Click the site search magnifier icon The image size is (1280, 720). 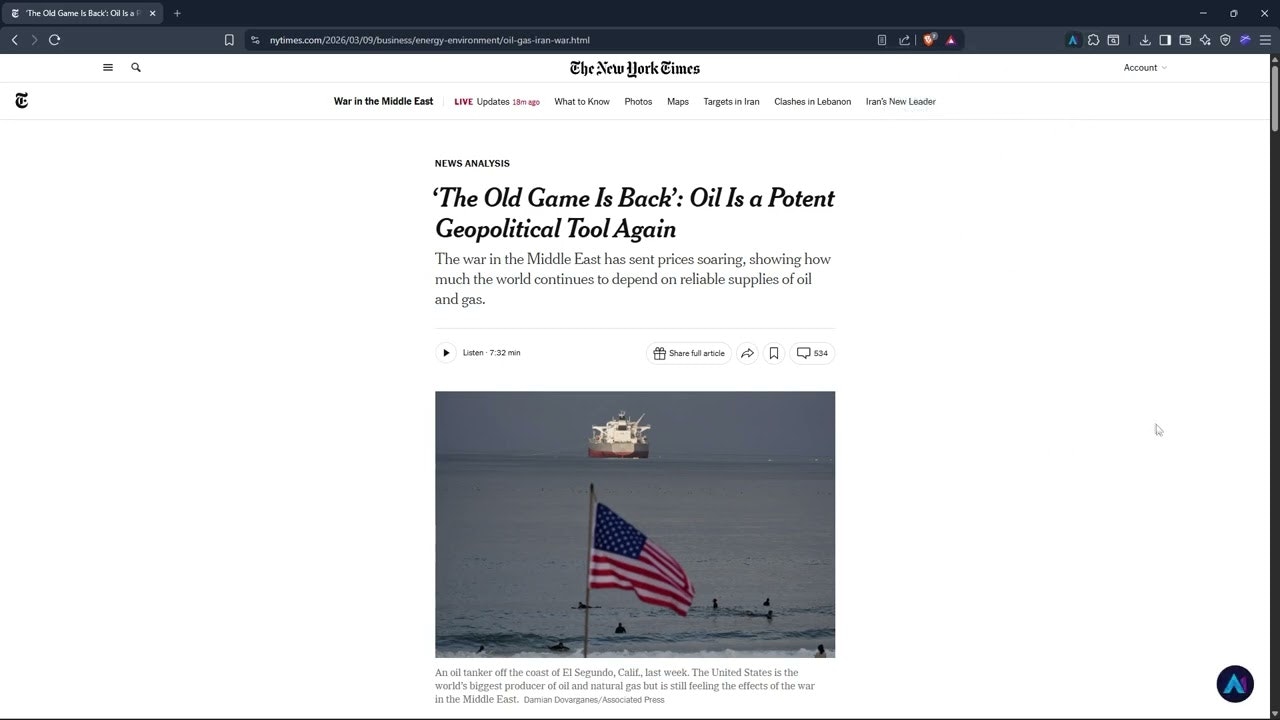pyautogui.click(x=136, y=68)
